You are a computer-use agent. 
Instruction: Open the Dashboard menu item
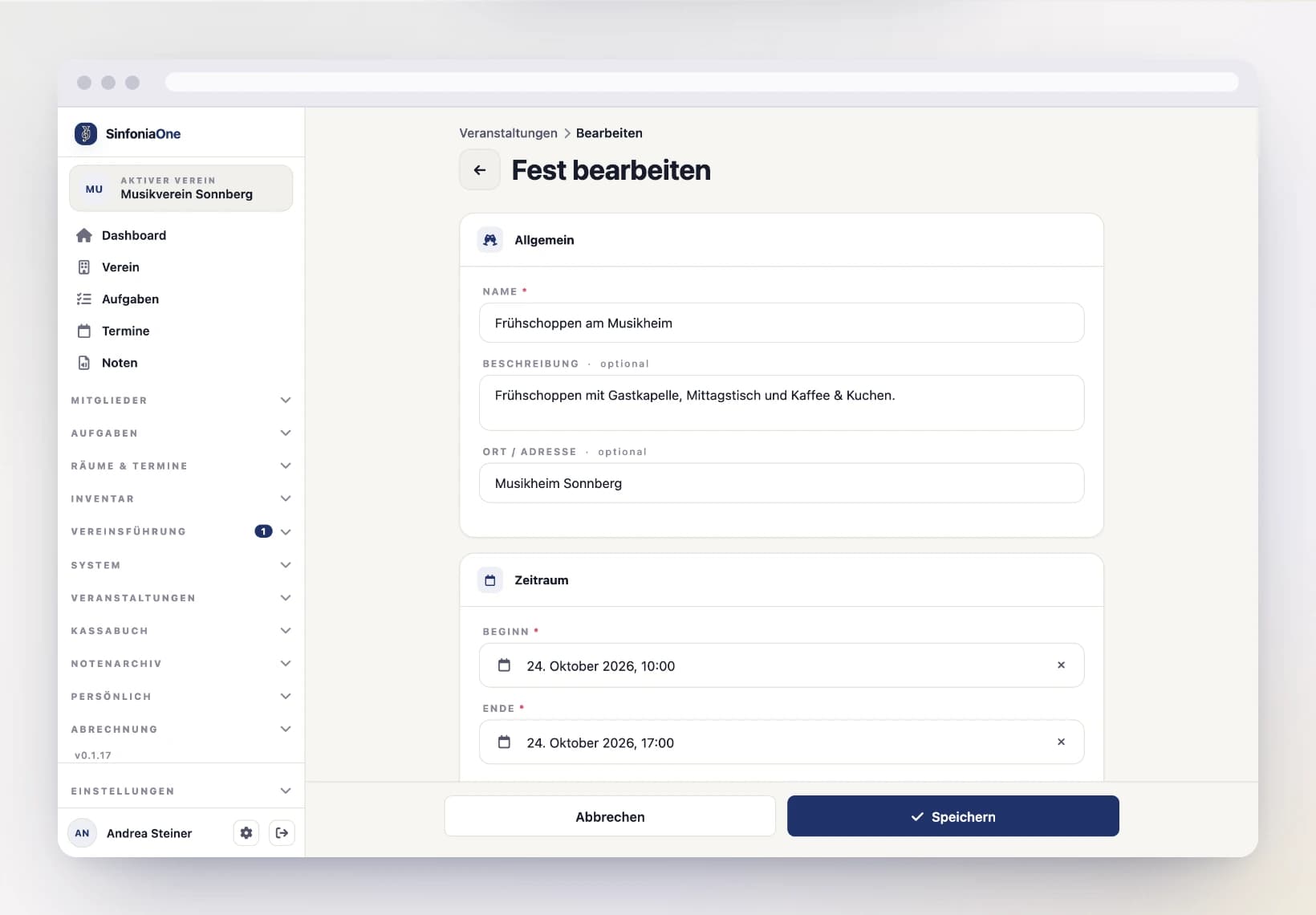coord(181,235)
